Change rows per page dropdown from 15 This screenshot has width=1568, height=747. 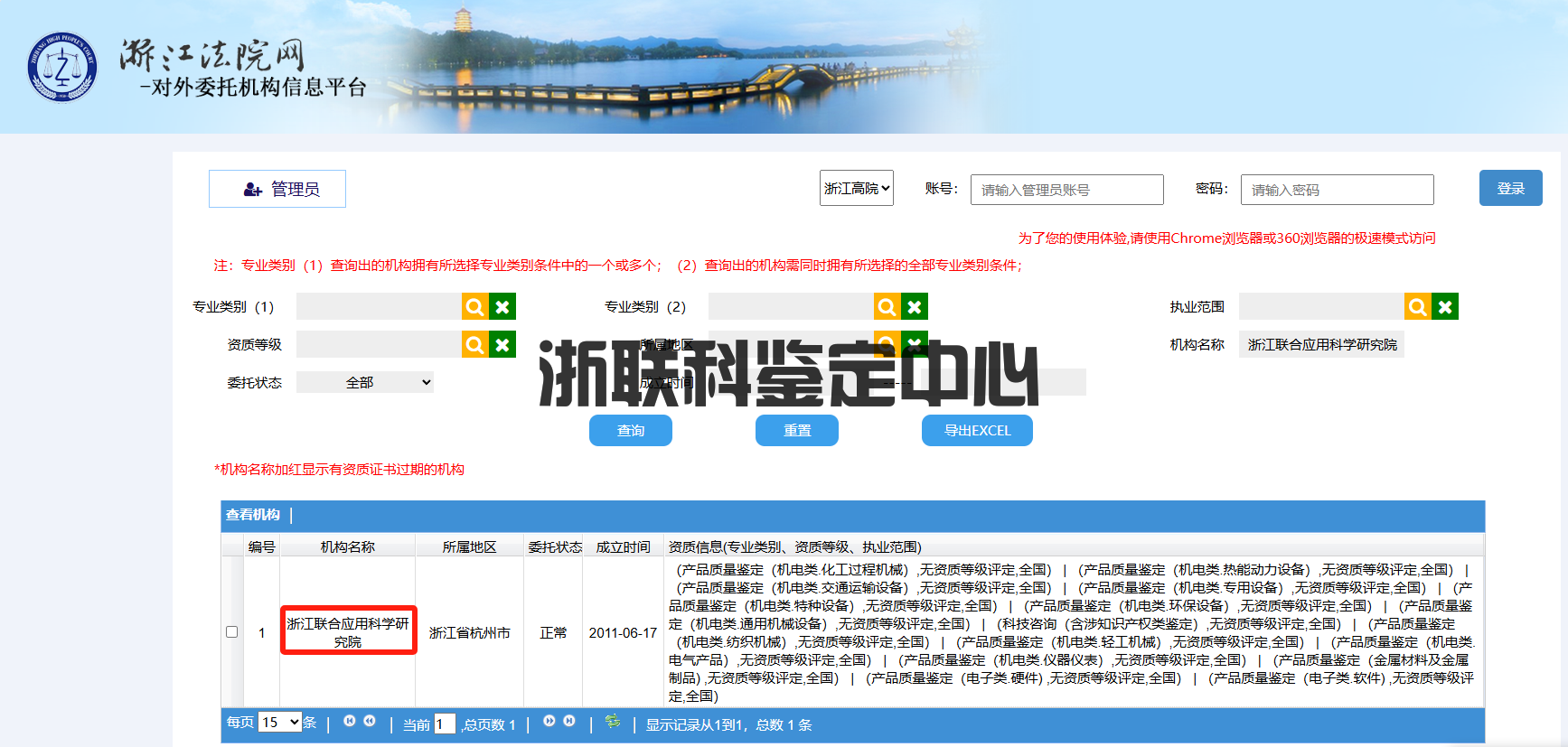coord(279,723)
